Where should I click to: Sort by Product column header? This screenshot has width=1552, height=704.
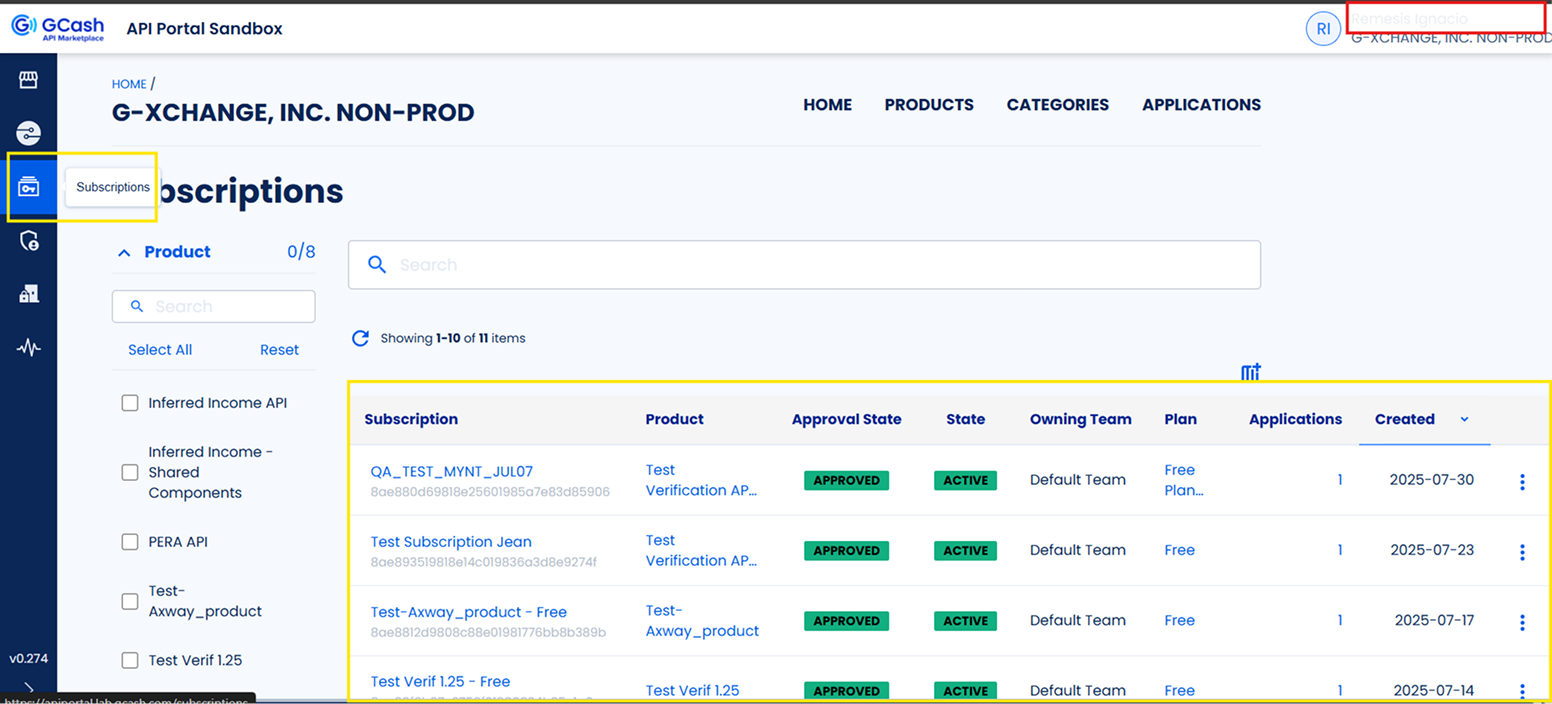[x=674, y=419]
